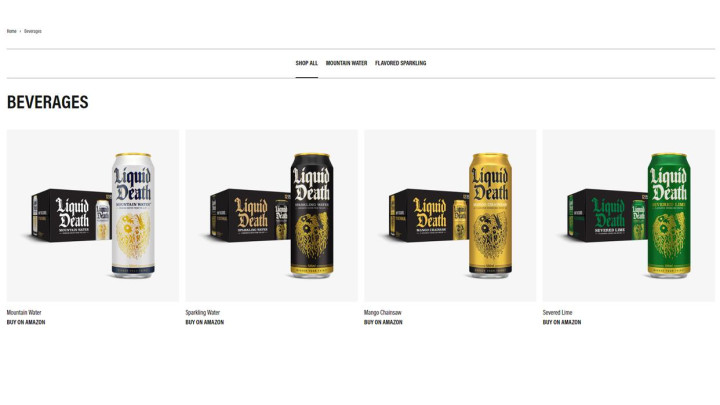
Task: Click the Mango Chainsaw product title
Action: coord(382,312)
